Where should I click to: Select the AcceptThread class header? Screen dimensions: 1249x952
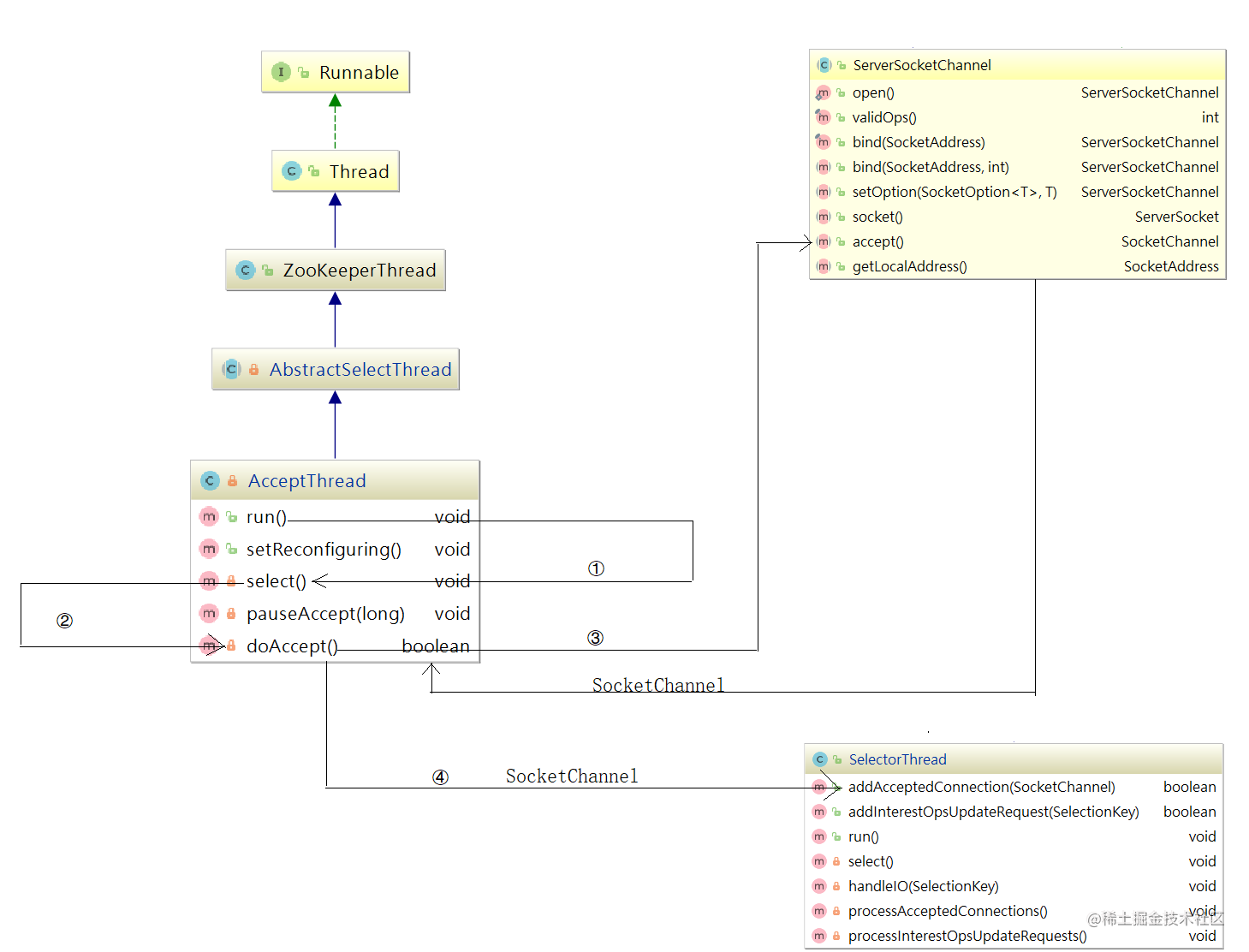336,480
